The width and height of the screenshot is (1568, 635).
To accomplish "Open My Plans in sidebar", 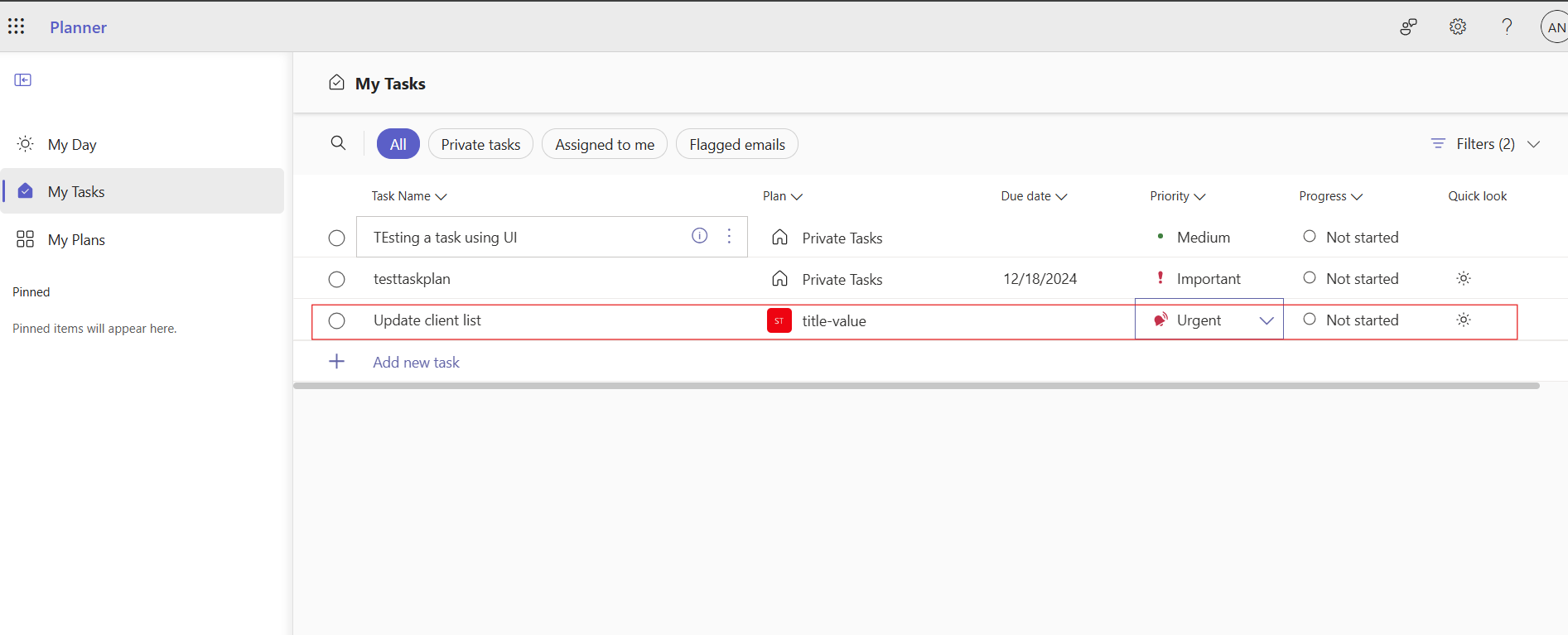I will [142, 239].
